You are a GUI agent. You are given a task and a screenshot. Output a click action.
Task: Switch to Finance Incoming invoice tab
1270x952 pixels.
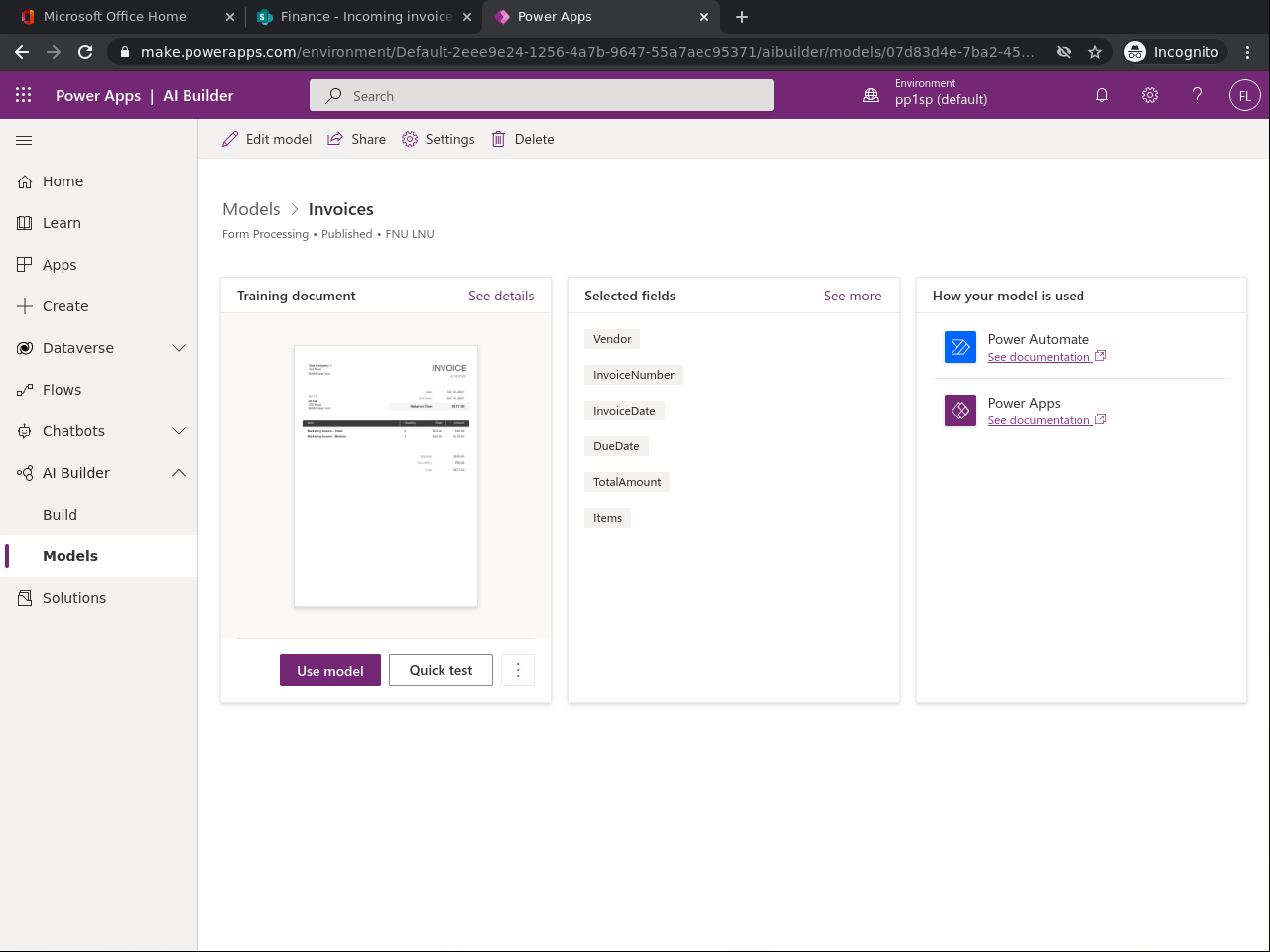tap(365, 17)
